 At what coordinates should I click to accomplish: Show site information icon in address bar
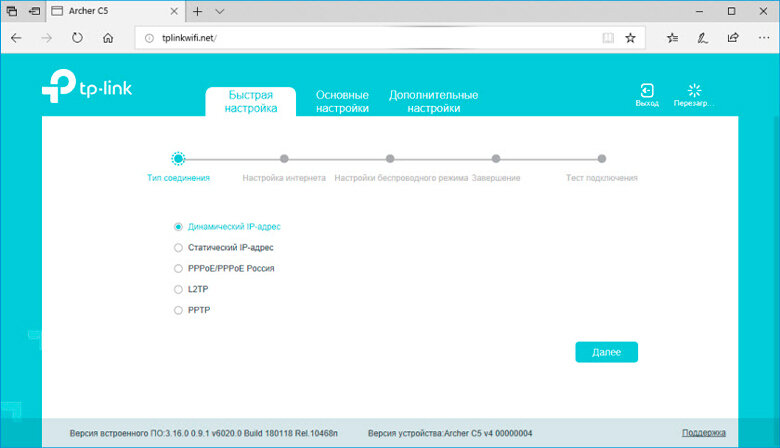click(x=149, y=38)
